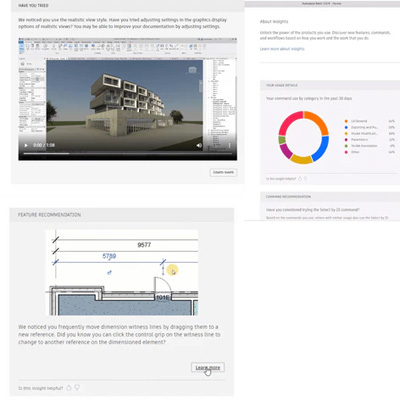Play the realistic view style video
The height and width of the screenshot is (400, 400).
(x=26, y=145)
